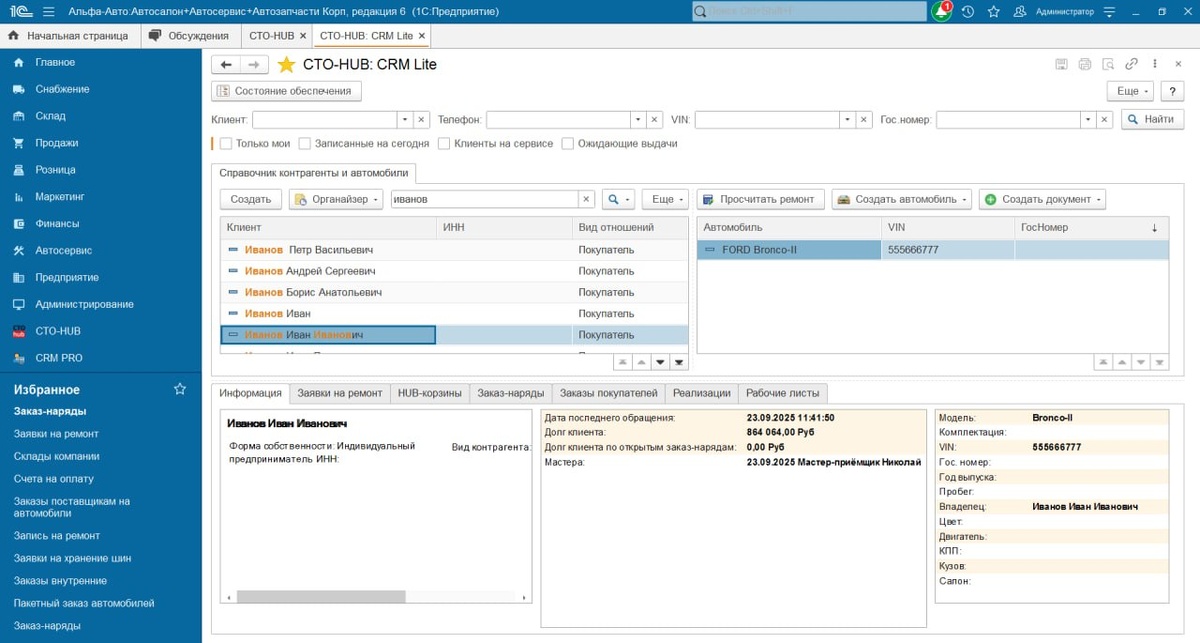Click the Просчитать ремонт button

(x=761, y=199)
